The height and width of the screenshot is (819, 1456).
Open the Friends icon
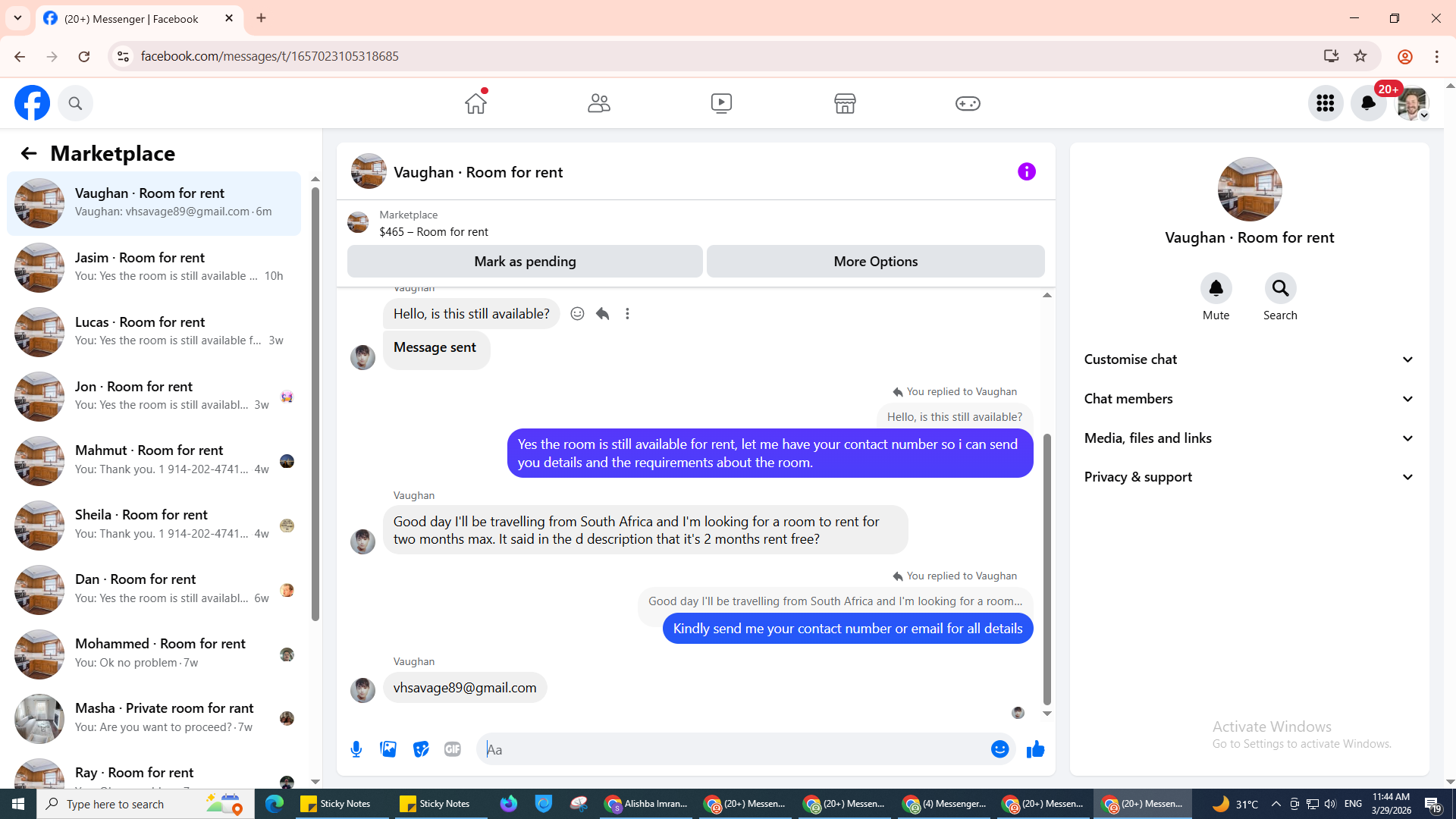coord(598,103)
